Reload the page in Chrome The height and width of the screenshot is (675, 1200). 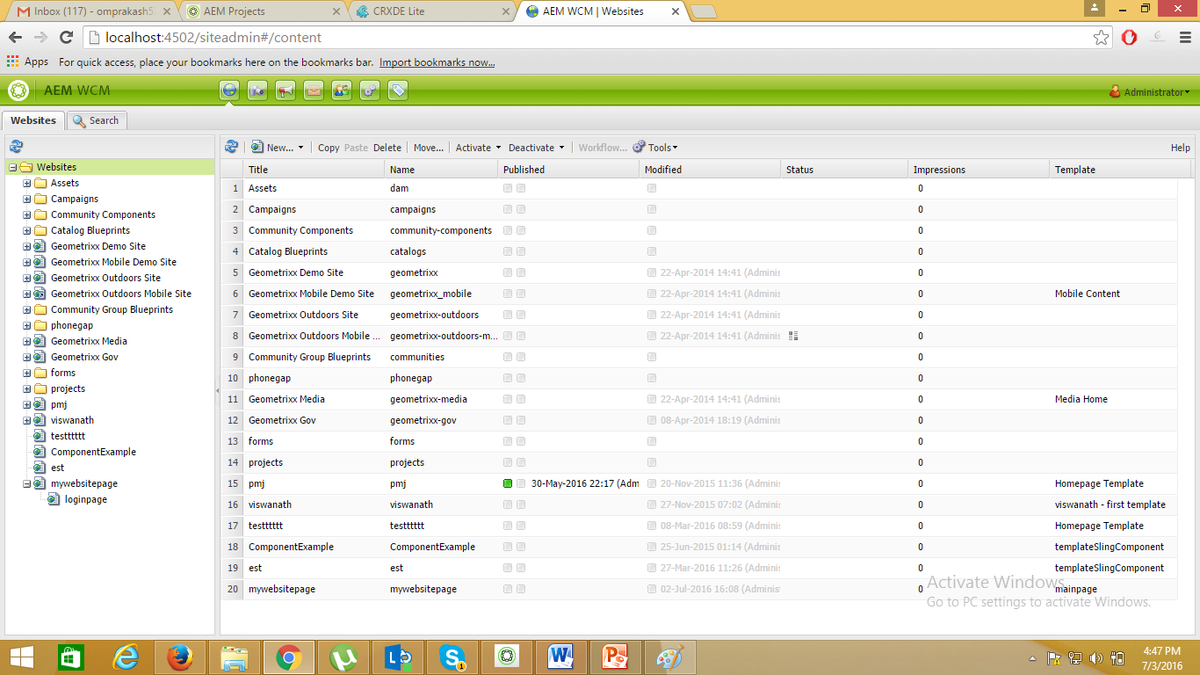66,38
